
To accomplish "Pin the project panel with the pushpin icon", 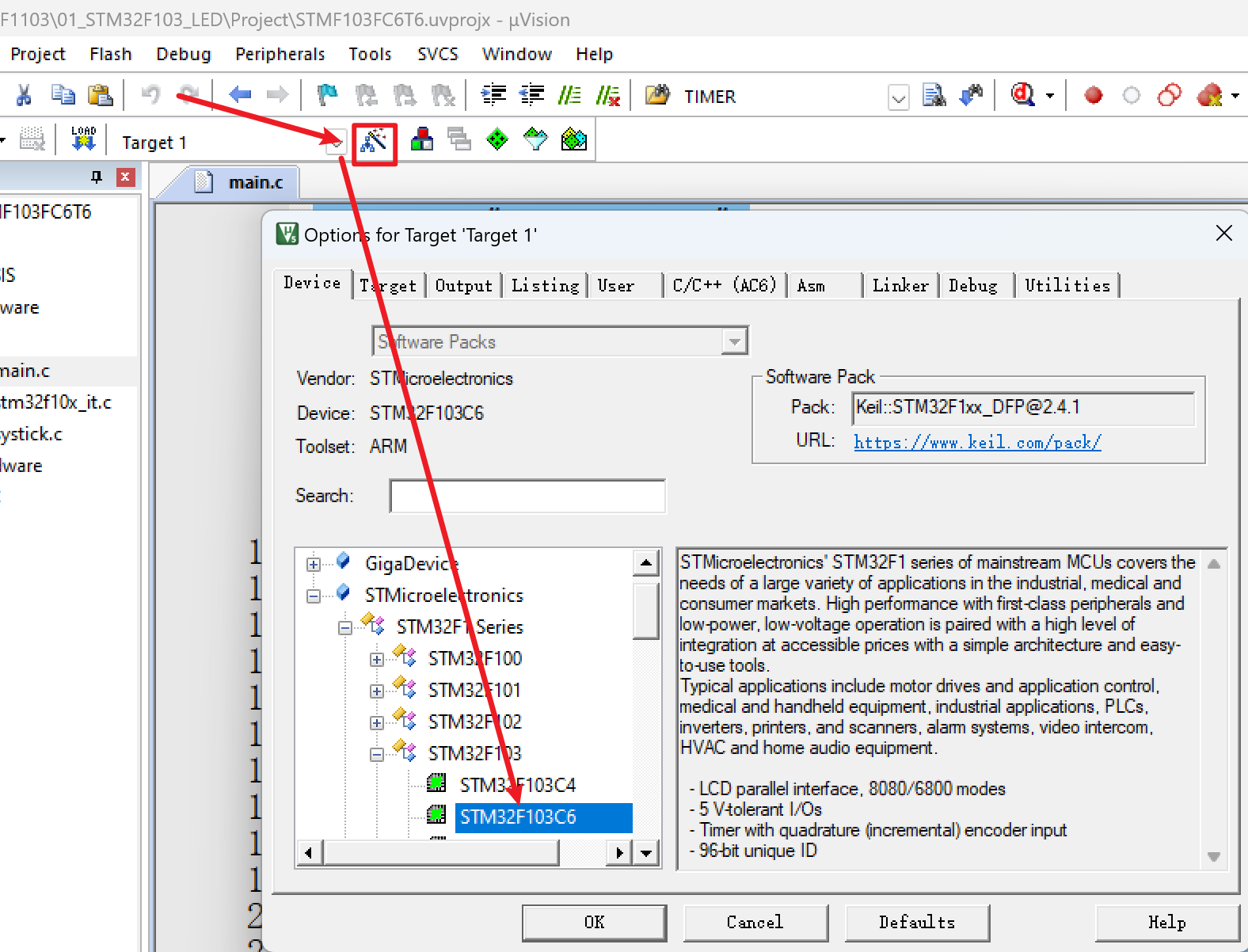I will click(x=97, y=177).
